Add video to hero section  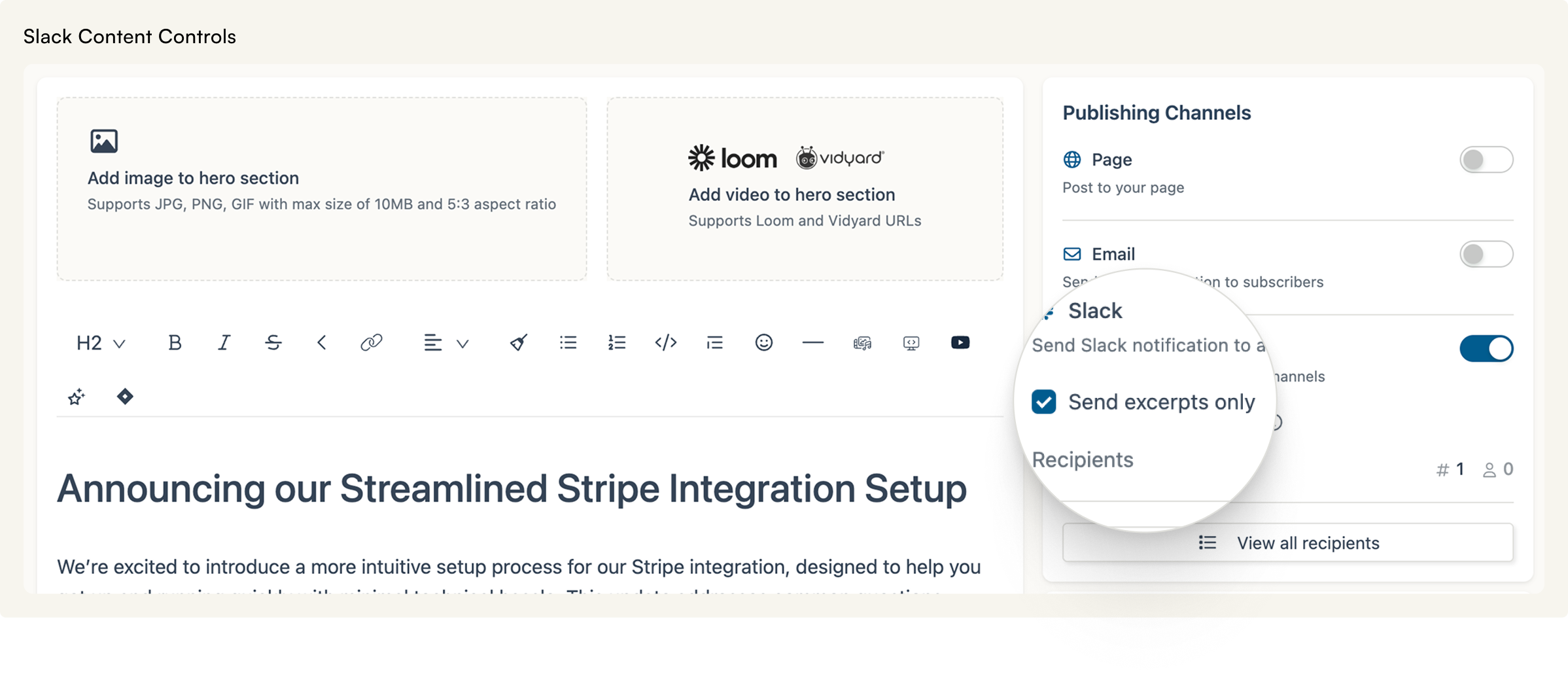(x=804, y=189)
